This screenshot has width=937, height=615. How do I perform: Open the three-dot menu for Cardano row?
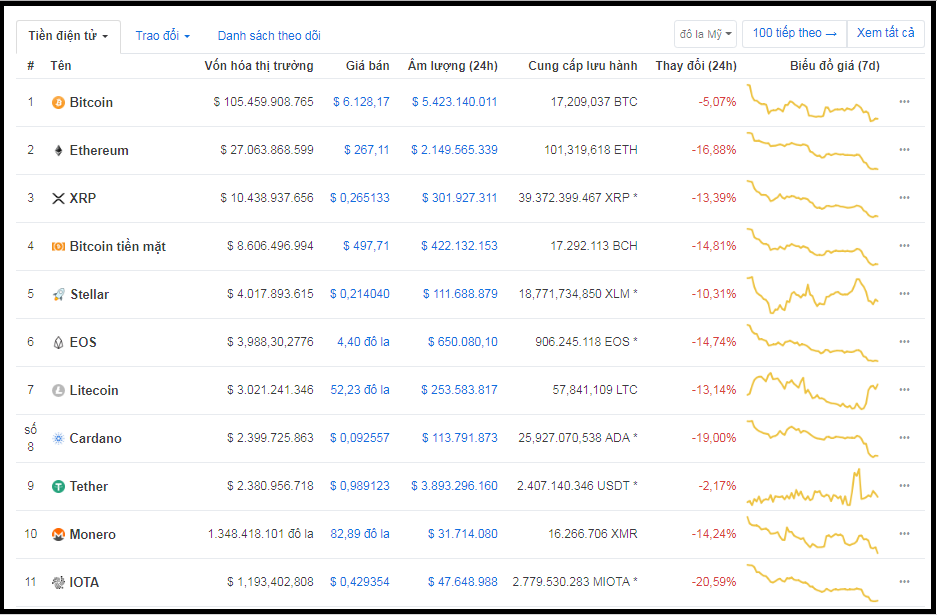904,437
